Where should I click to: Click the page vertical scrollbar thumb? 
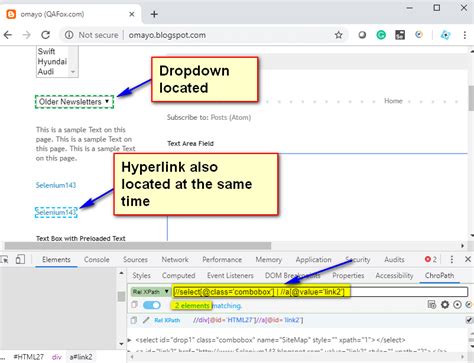coord(471,98)
